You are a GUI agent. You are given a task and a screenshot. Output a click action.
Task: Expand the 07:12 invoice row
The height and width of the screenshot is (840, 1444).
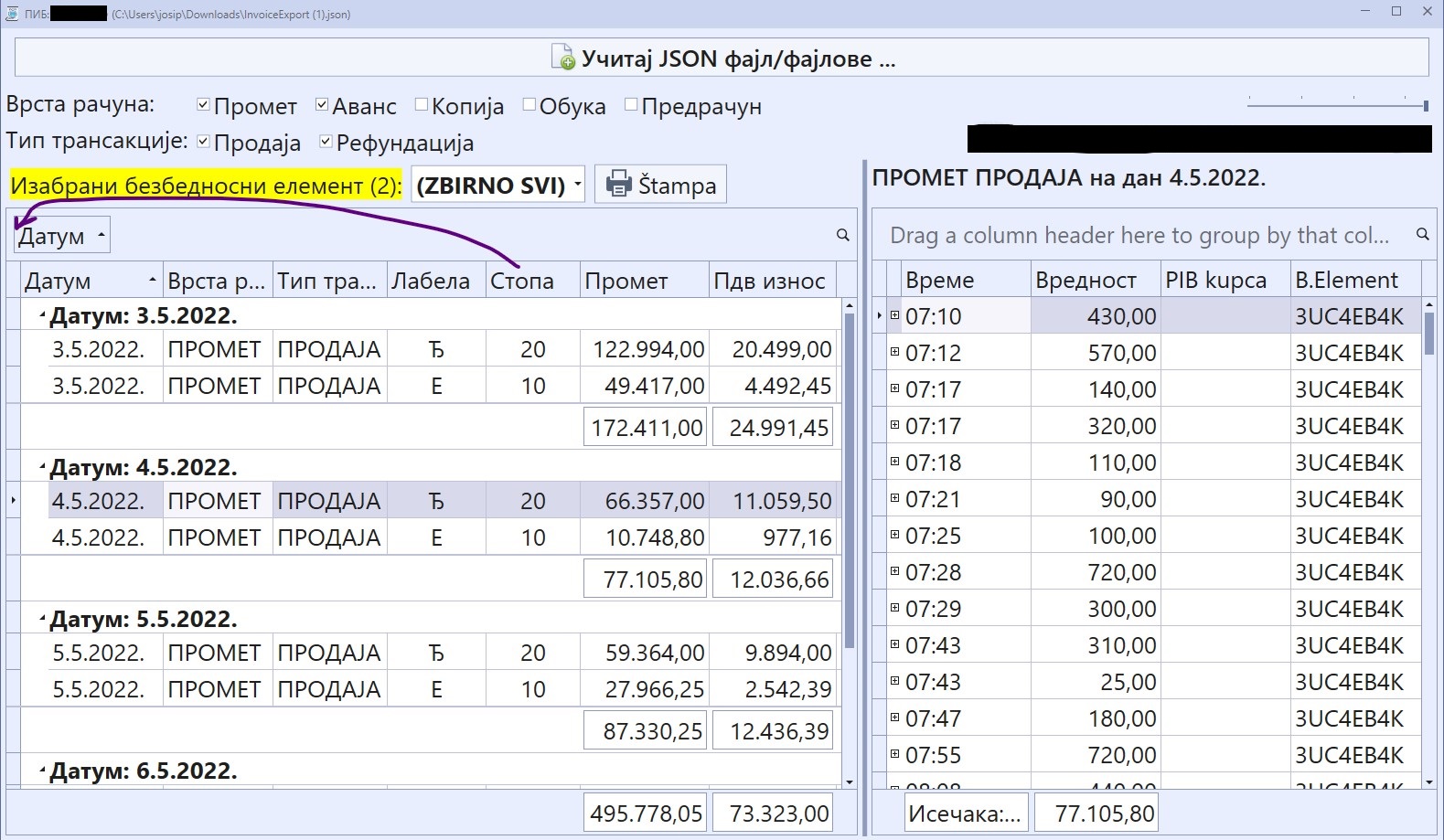pyautogui.click(x=895, y=351)
